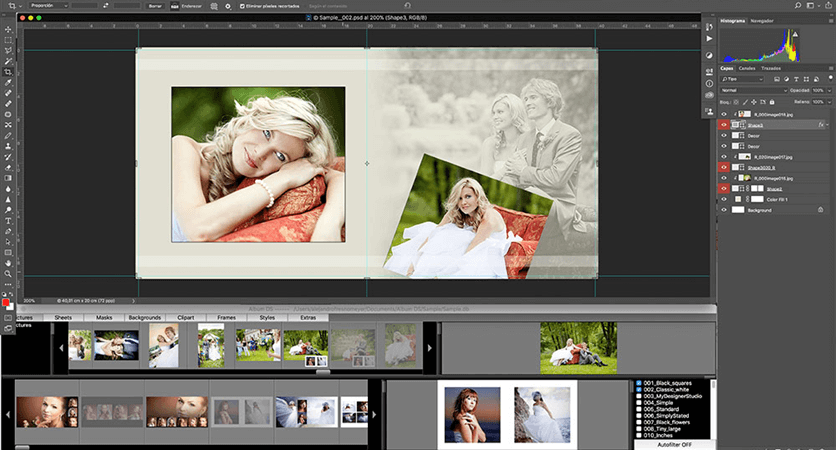This screenshot has width=836, height=450.
Task: Open the Extras tab
Action: click(308, 317)
